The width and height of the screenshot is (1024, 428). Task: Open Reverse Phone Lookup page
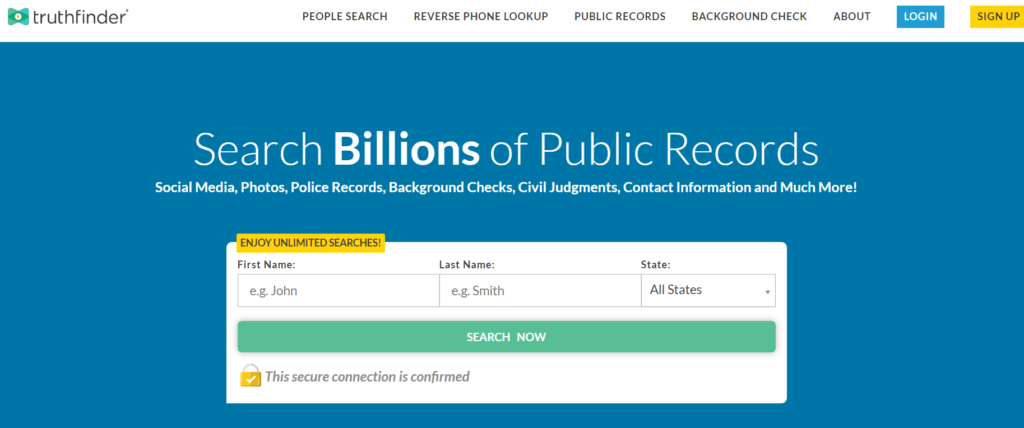coord(481,16)
